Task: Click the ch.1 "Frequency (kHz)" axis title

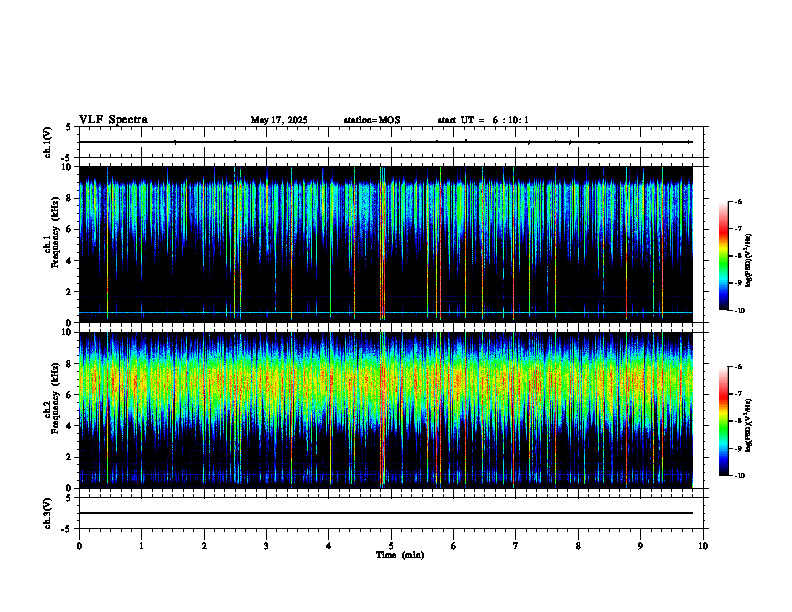Action: point(55,234)
